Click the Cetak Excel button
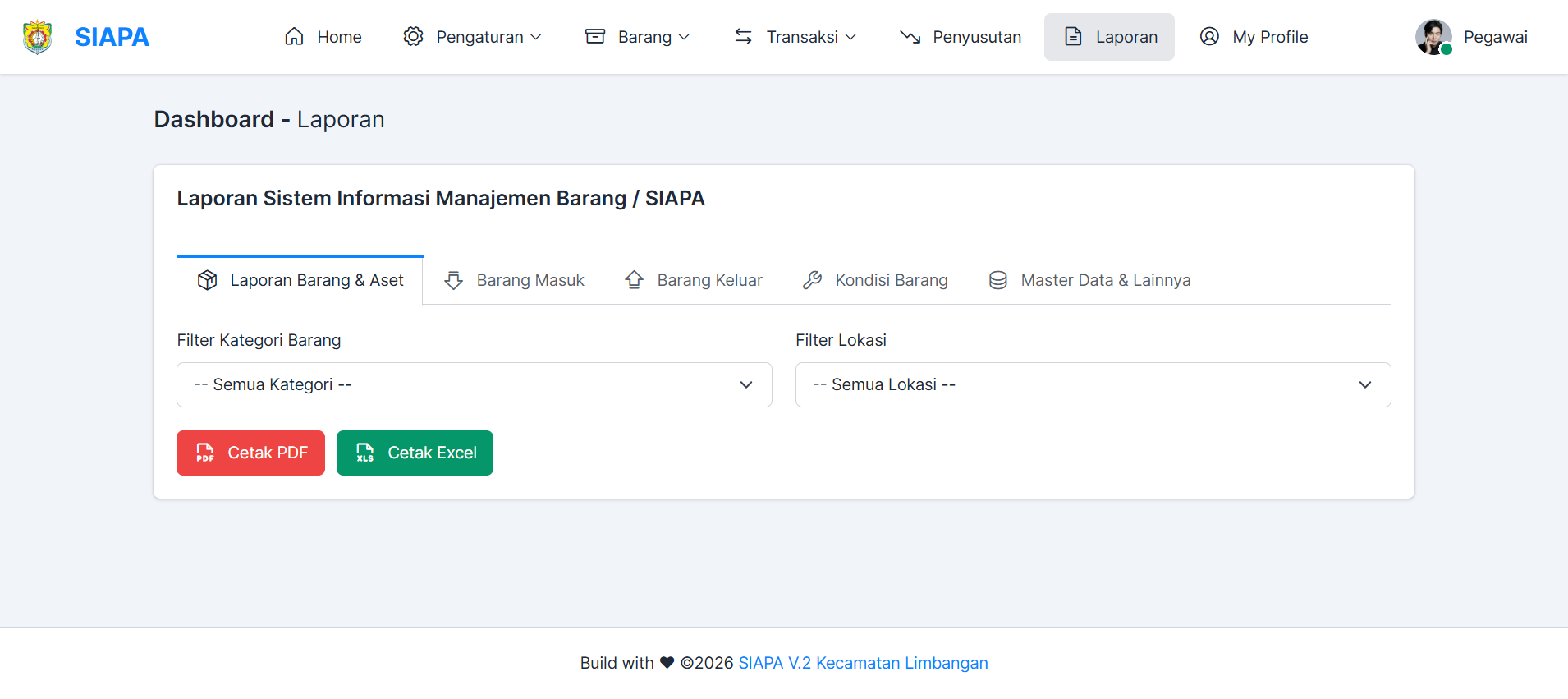This screenshot has width=1568, height=699. tap(415, 453)
